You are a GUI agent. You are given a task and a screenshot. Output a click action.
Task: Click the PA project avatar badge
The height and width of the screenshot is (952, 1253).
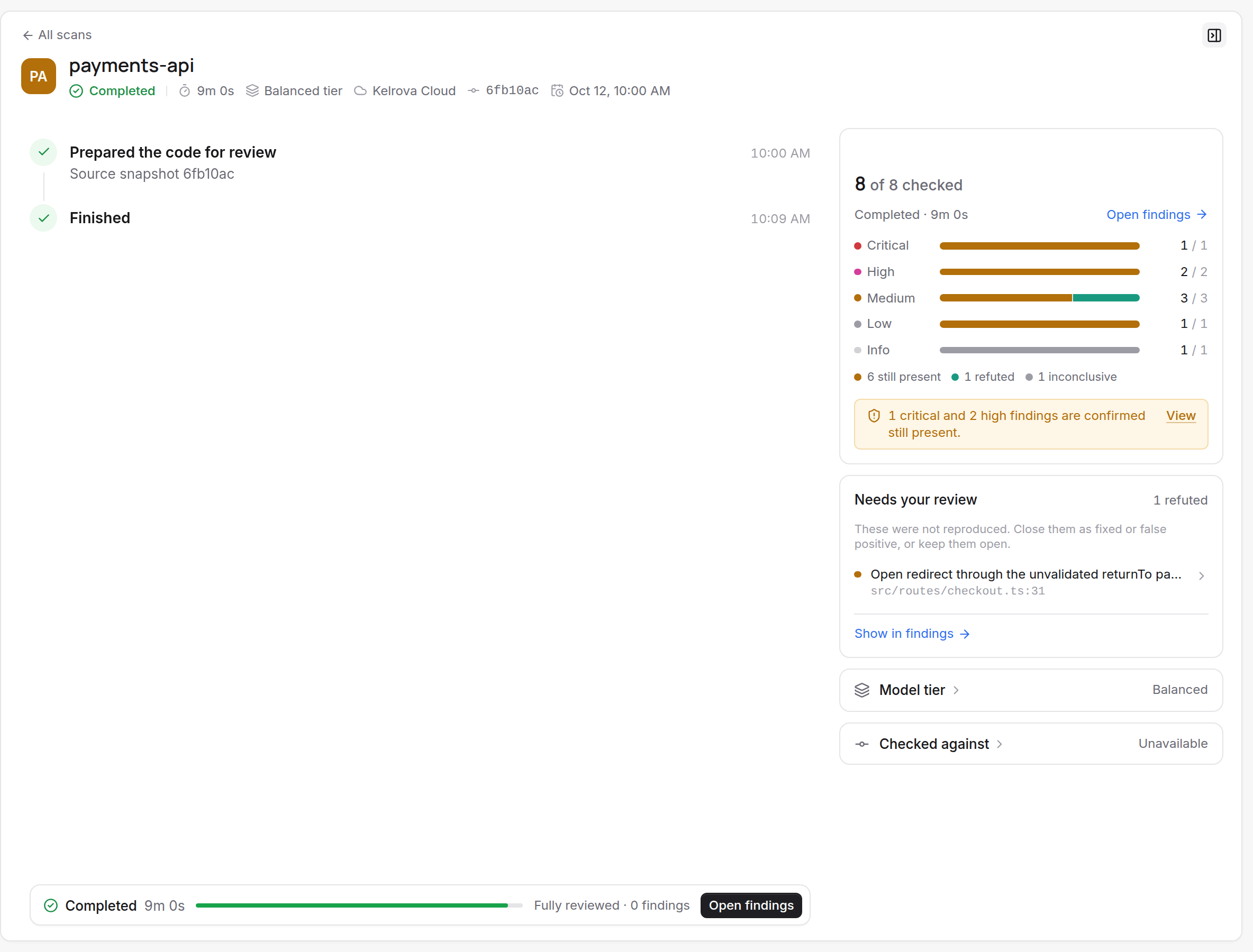click(x=39, y=76)
